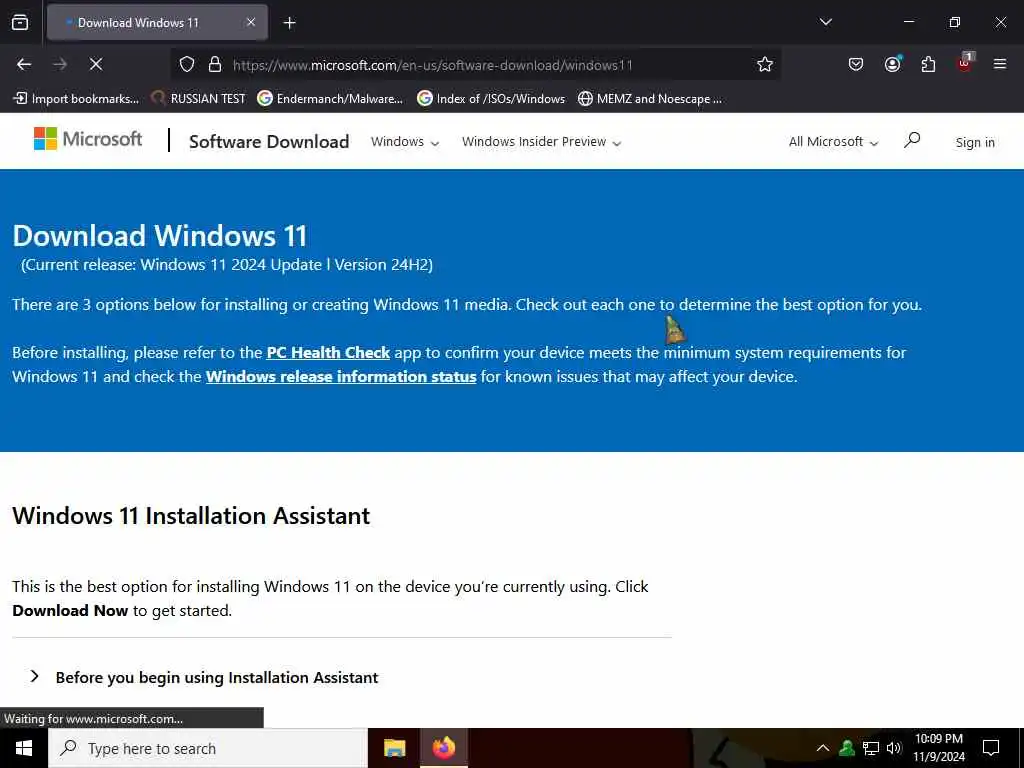Open the MEMZ and Noescape bookmark
Image resolution: width=1024 pixels, height=768 pixels.
(x=650, y=99)
